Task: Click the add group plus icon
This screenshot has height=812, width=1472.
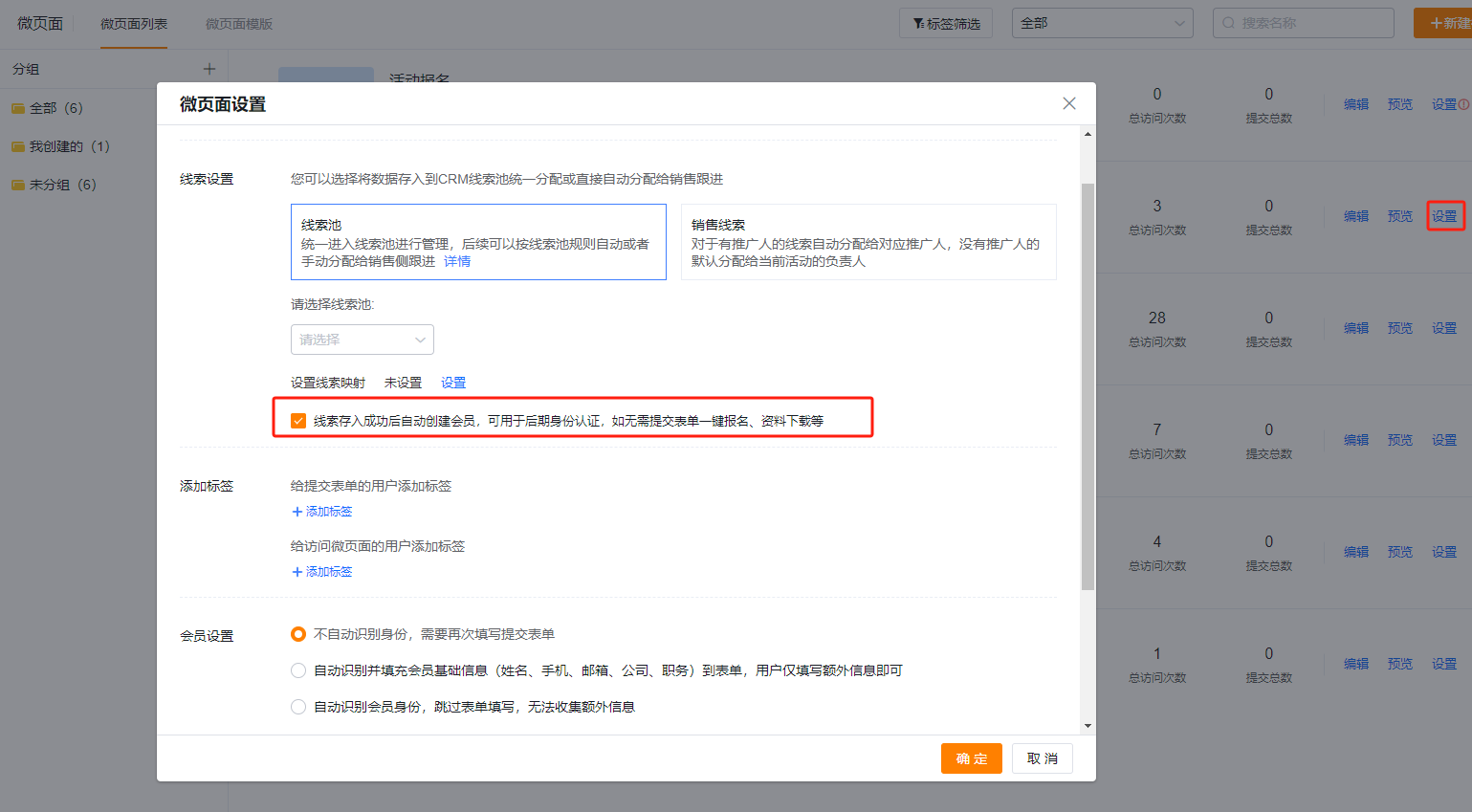Action: pyautogui.click(x=209, y=69)
